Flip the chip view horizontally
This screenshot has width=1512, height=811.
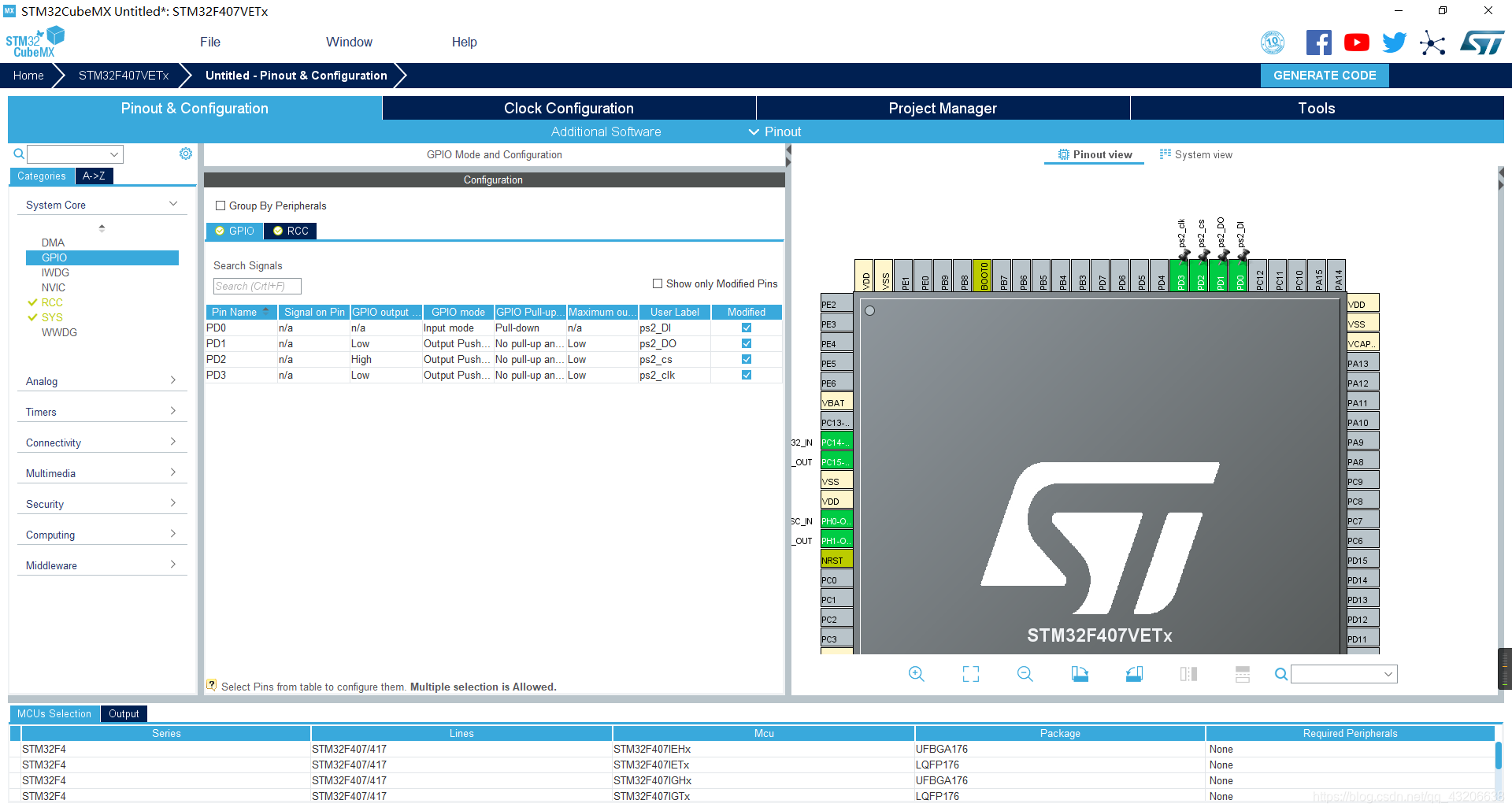tap(1188, 674)
